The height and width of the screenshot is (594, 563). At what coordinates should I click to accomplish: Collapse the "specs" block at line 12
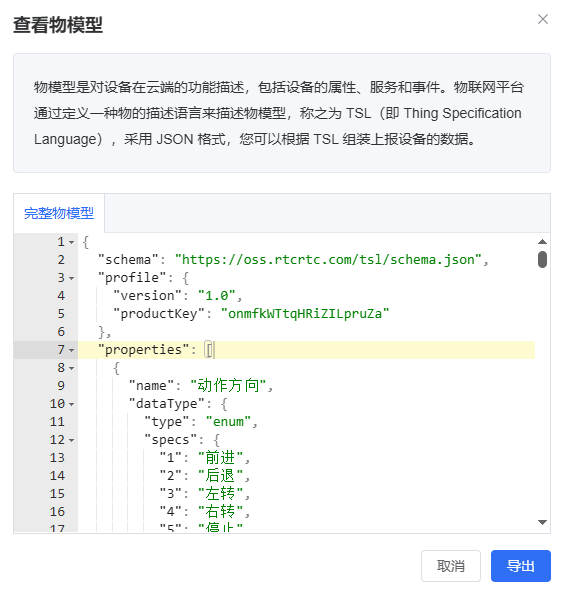point(71,440)
